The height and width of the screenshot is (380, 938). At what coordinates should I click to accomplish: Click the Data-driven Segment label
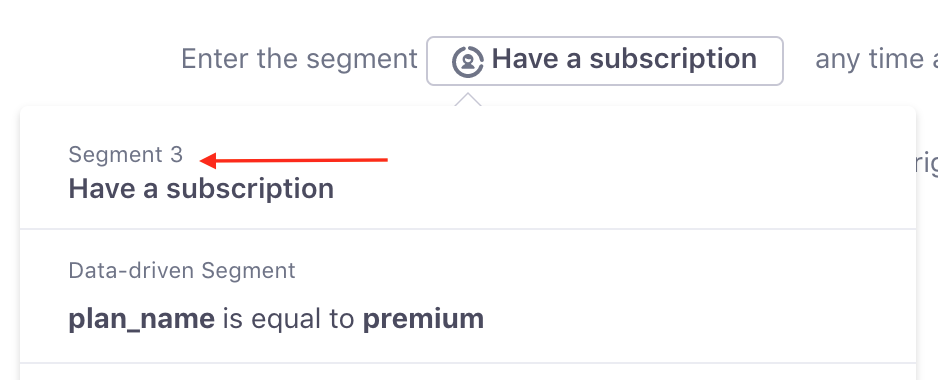(x=182, y=270)
